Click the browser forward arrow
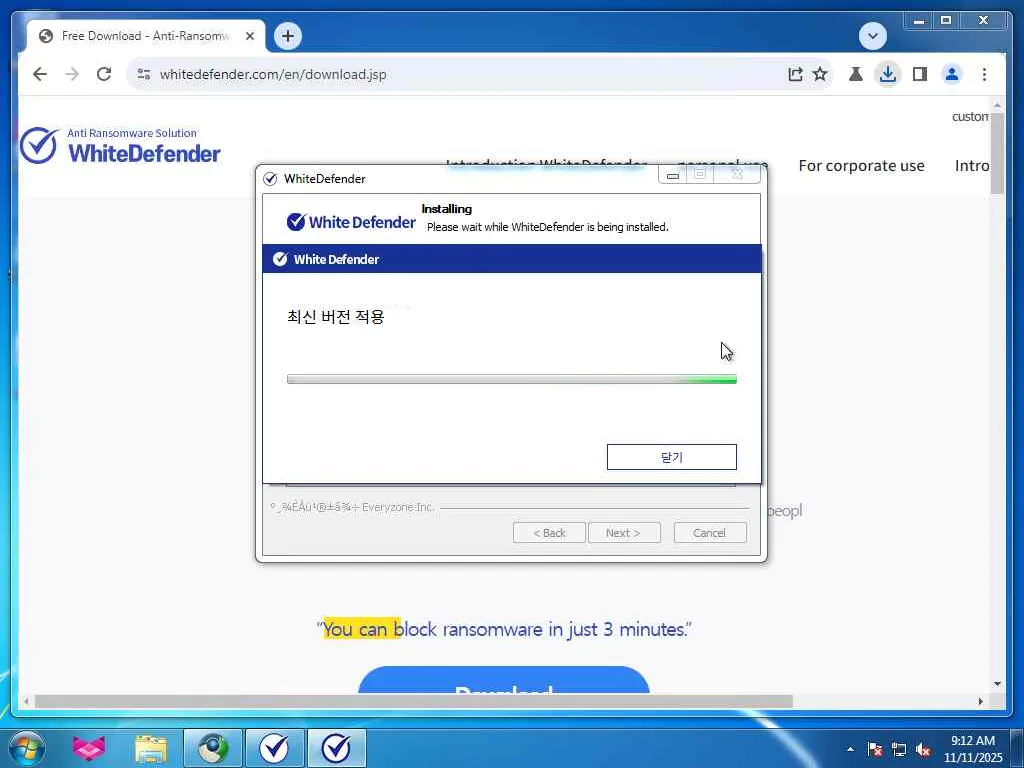Image resolution: width=1024 pixels, height=768 pixels. click(x=72, y=74)
